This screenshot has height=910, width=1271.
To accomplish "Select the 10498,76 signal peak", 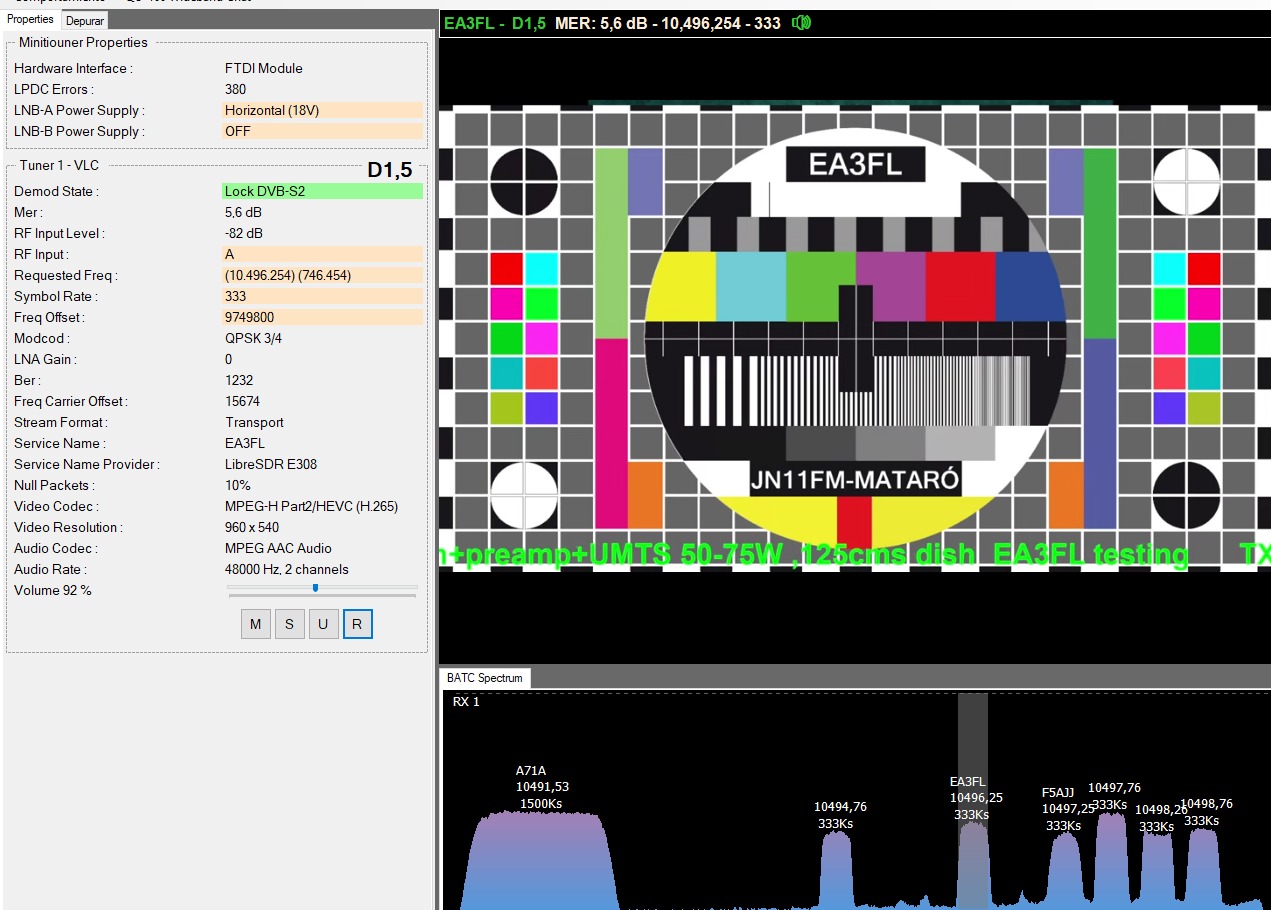I will 1203,866.
